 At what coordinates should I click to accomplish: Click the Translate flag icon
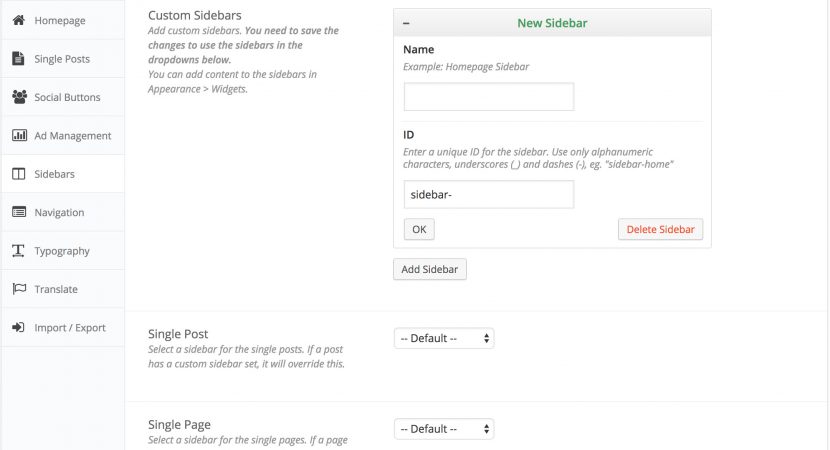19,289
